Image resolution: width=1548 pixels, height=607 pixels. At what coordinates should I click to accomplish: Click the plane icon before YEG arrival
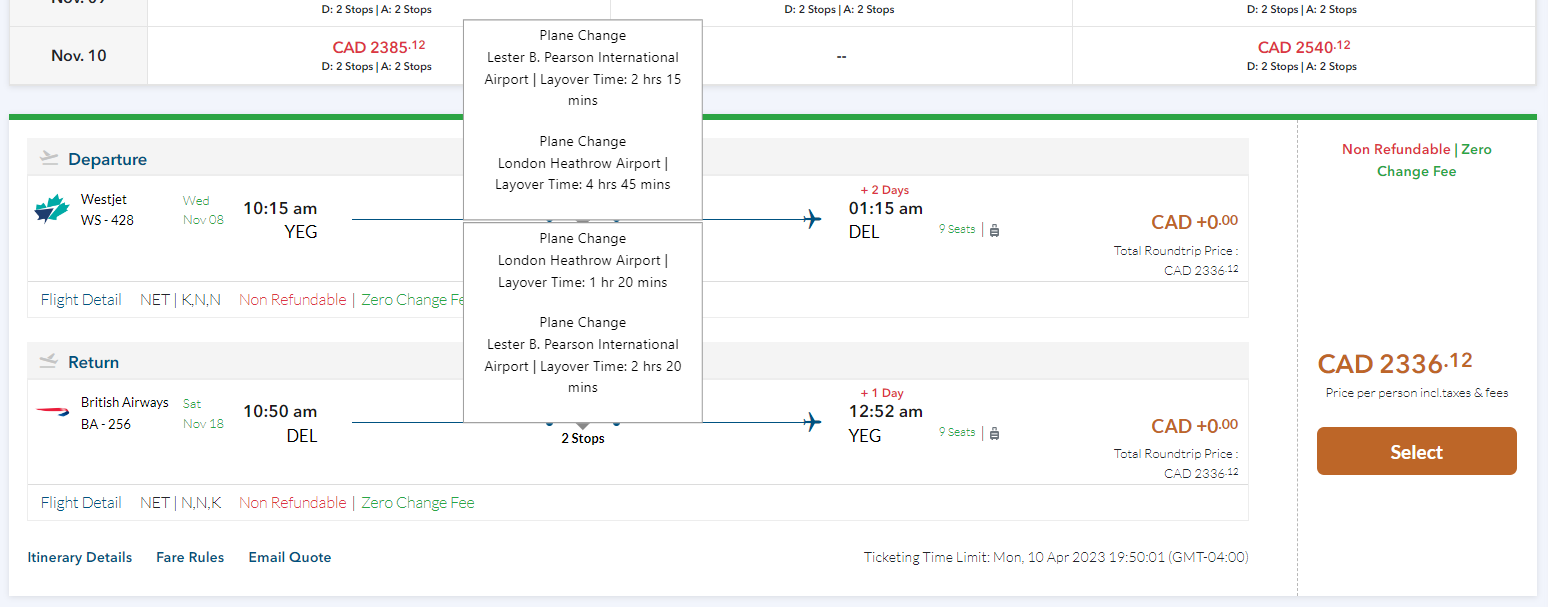click(x=812, y=422)
